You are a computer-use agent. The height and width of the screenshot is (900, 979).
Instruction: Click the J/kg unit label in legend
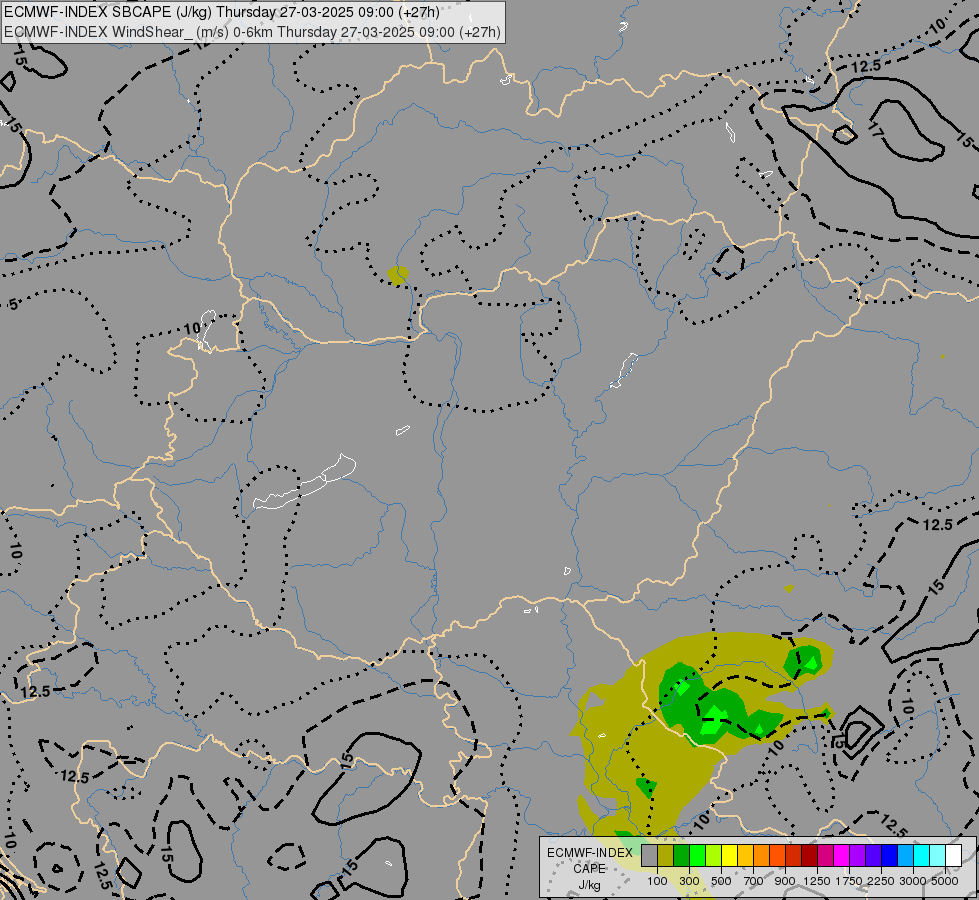589,885
